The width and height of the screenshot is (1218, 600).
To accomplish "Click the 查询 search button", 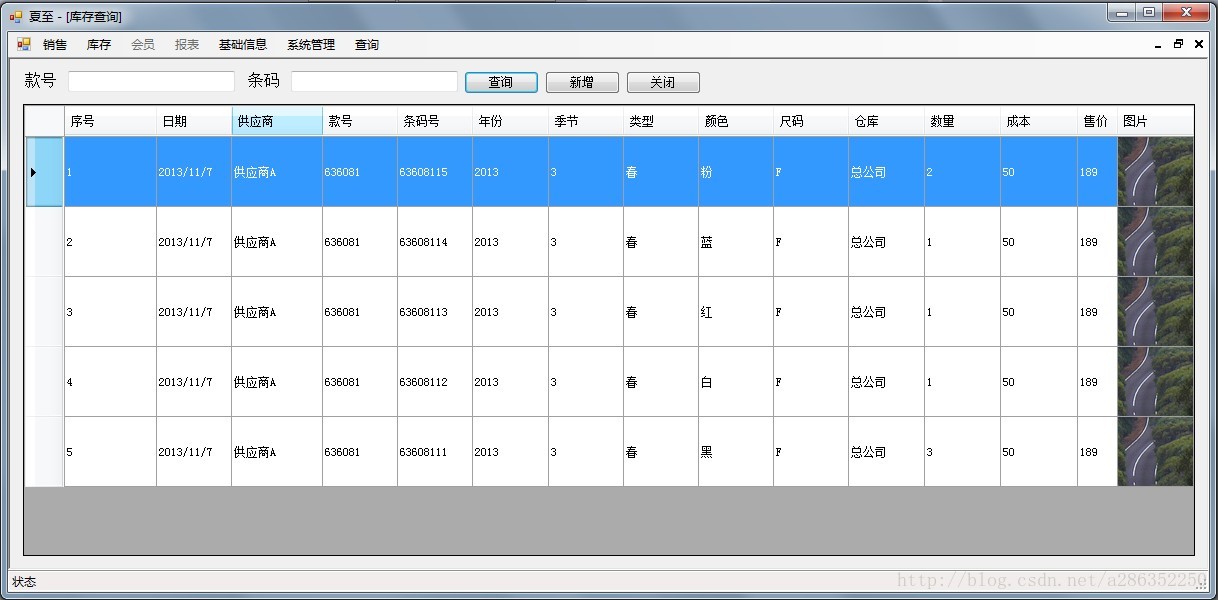I will [x=501, y=82].
